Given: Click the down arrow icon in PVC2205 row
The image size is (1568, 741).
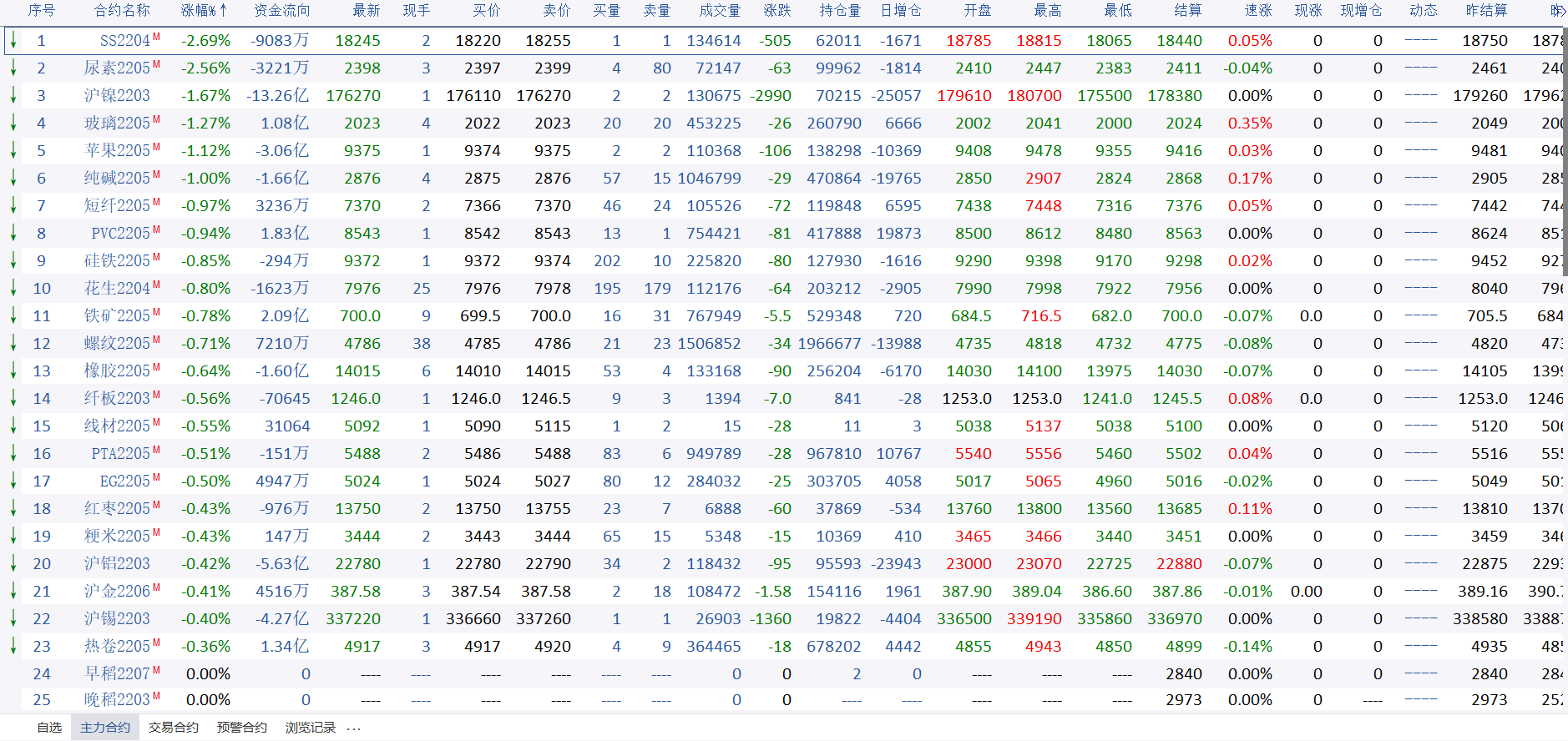Looking at the screenshot, I should [13, 233].
